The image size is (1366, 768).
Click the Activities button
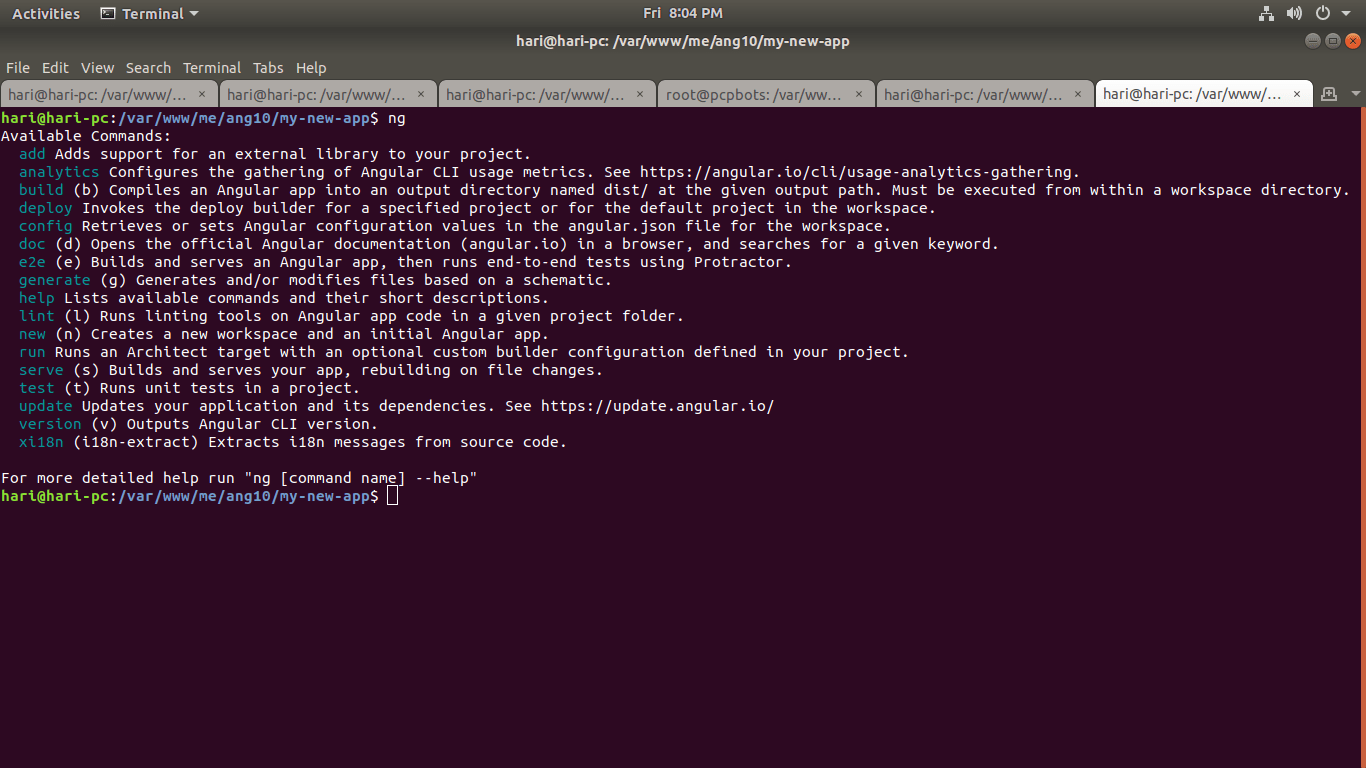[x=46, y=14]
